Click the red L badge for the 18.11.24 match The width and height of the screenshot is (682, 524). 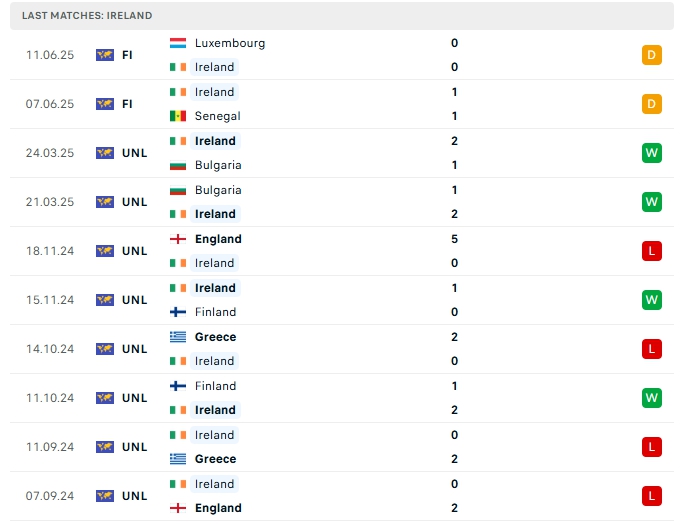[x=652, y=251]
